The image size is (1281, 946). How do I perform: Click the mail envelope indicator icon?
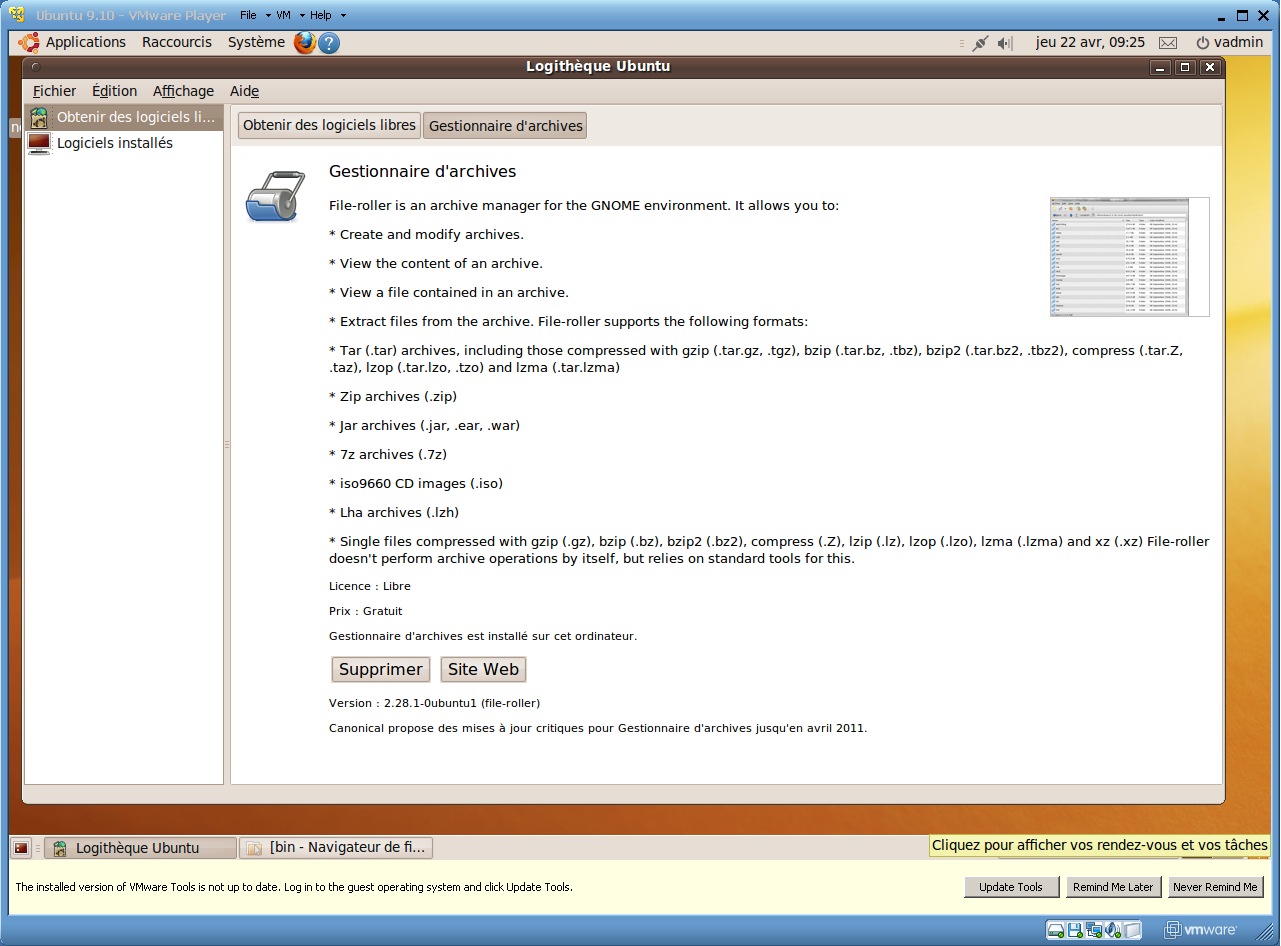tap(1168, 43)
